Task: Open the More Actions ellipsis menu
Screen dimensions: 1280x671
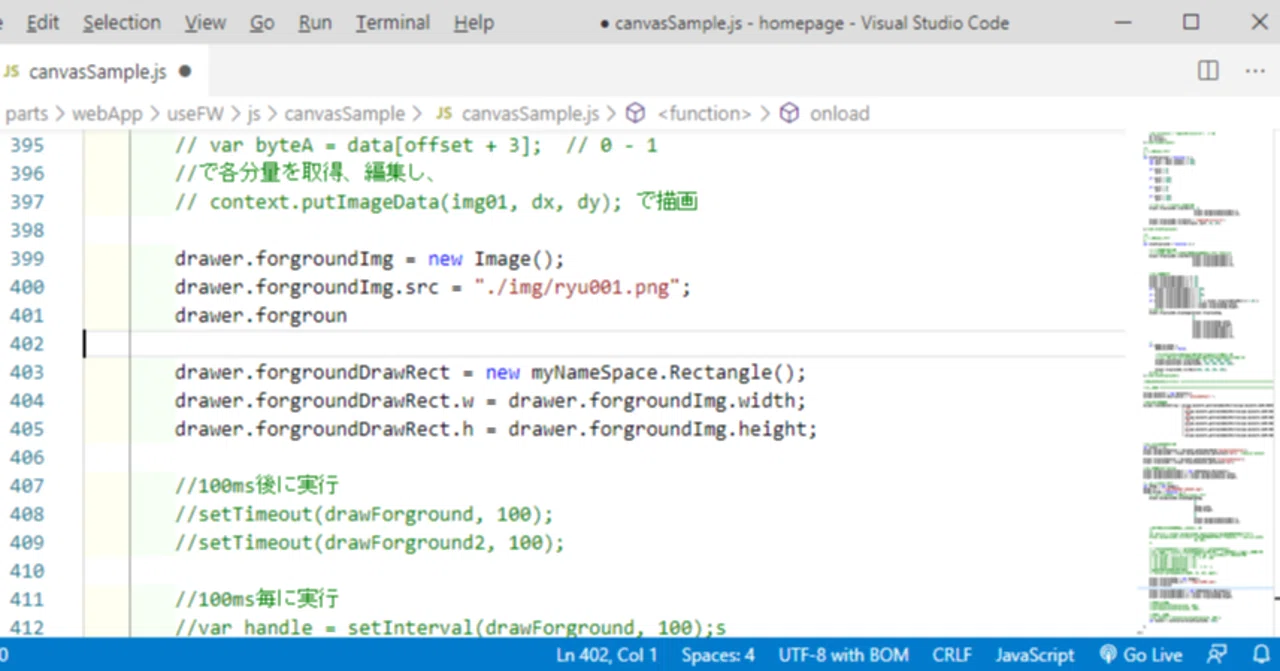Action: (x=1255, y=71)
